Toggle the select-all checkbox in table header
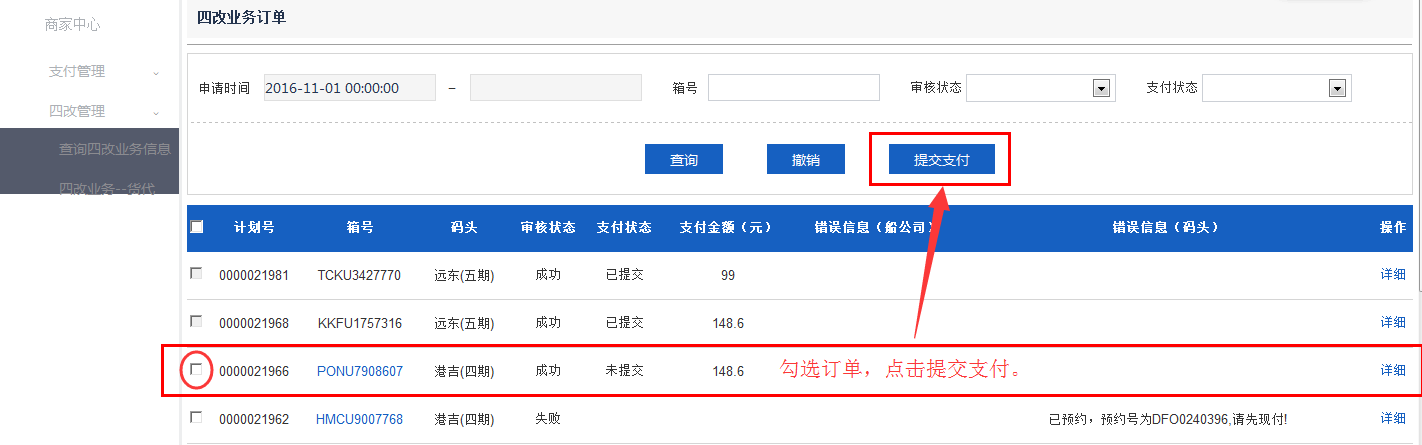 [197, 227]
